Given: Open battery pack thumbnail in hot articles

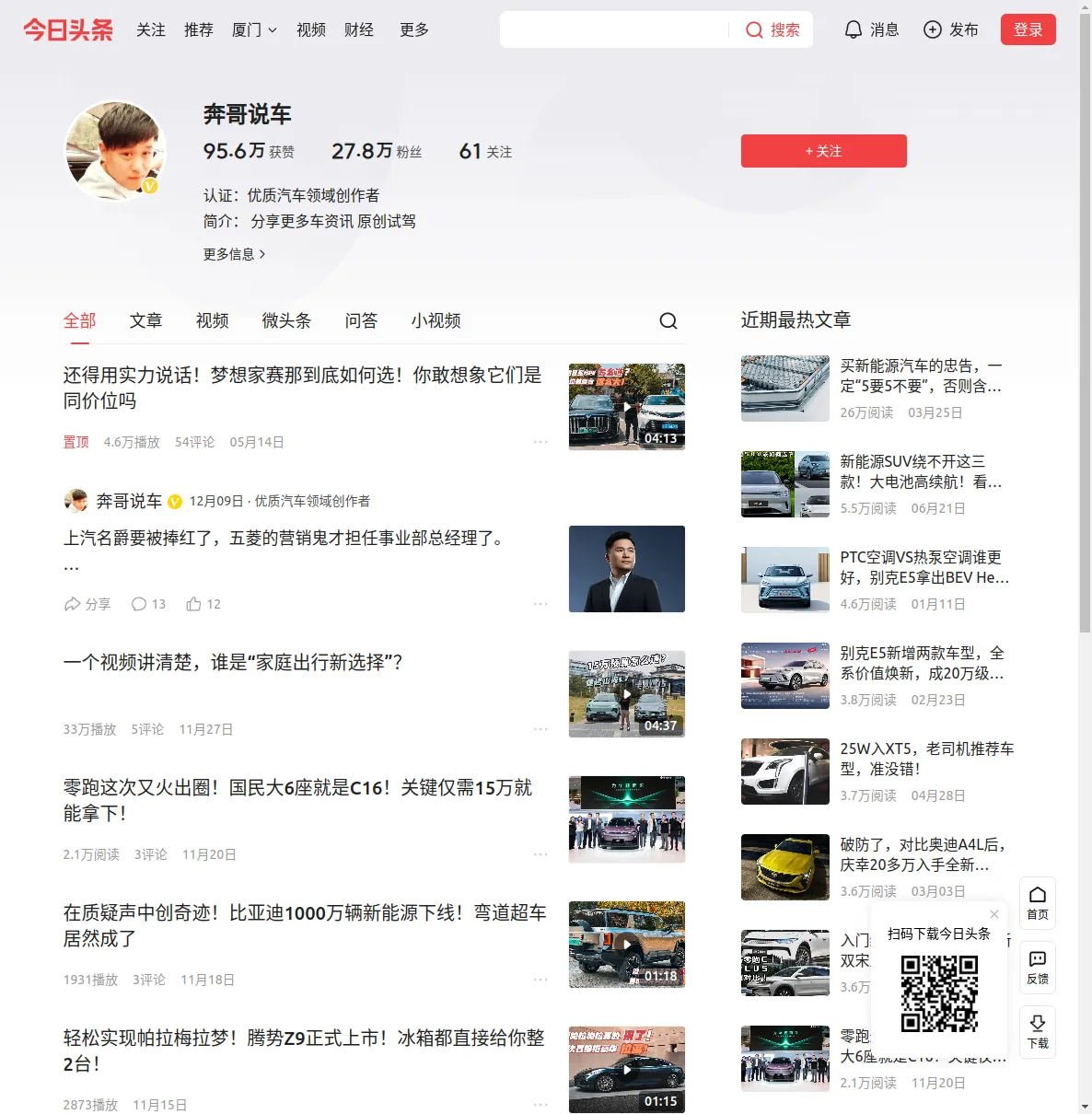Looking at the screenshot, I should pyautogui.click(x=785, y=389).
